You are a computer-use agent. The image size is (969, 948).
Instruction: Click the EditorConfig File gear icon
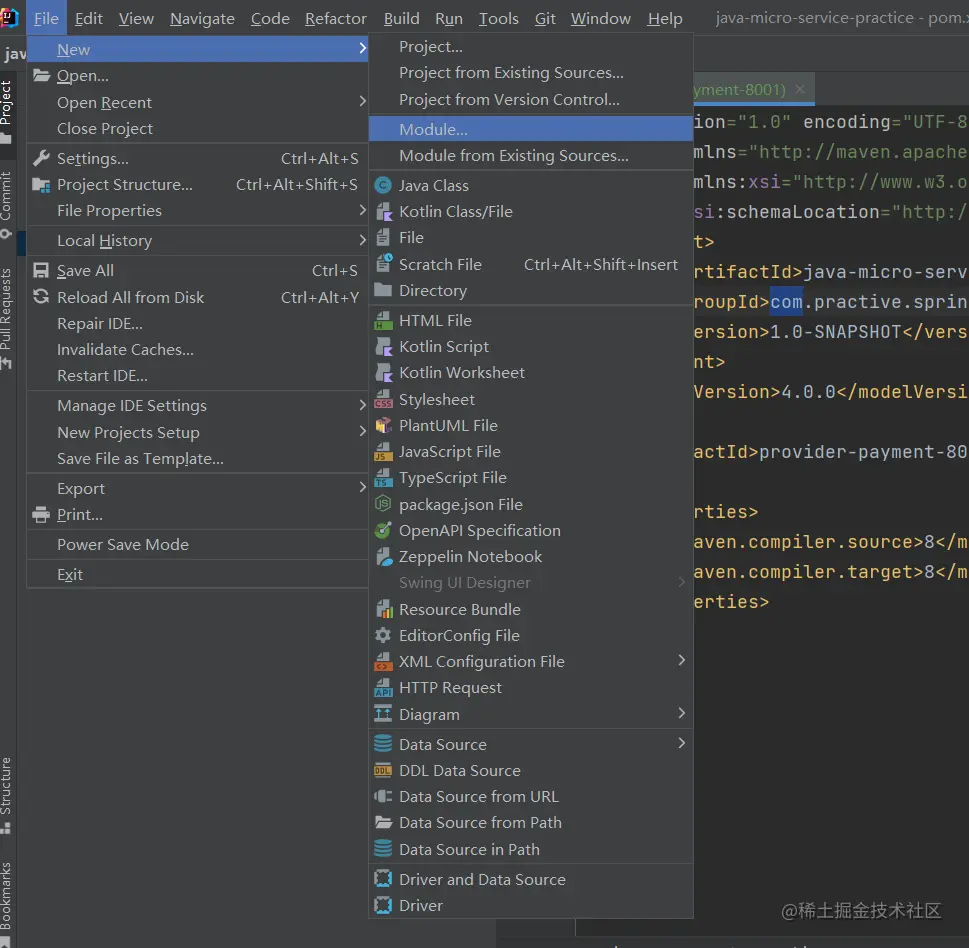(383, 635)
